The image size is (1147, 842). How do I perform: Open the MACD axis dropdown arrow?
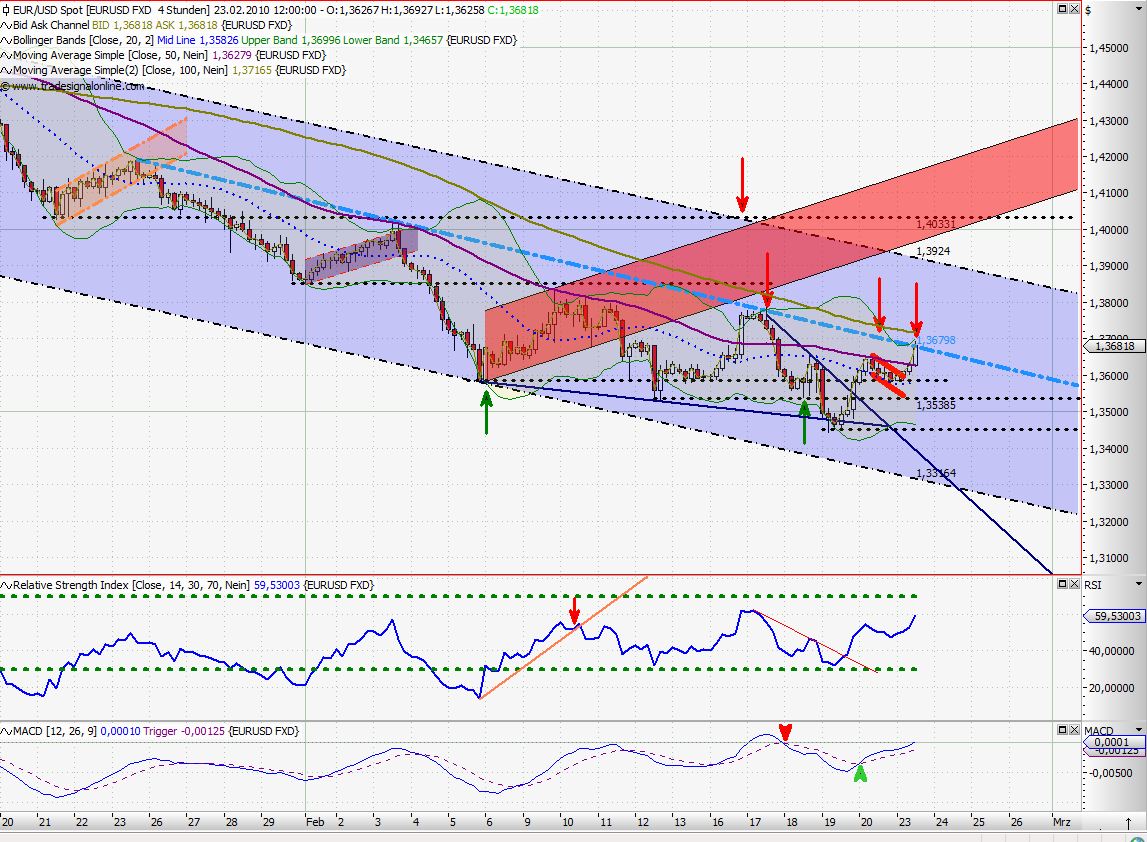[x=1139, y=730]
